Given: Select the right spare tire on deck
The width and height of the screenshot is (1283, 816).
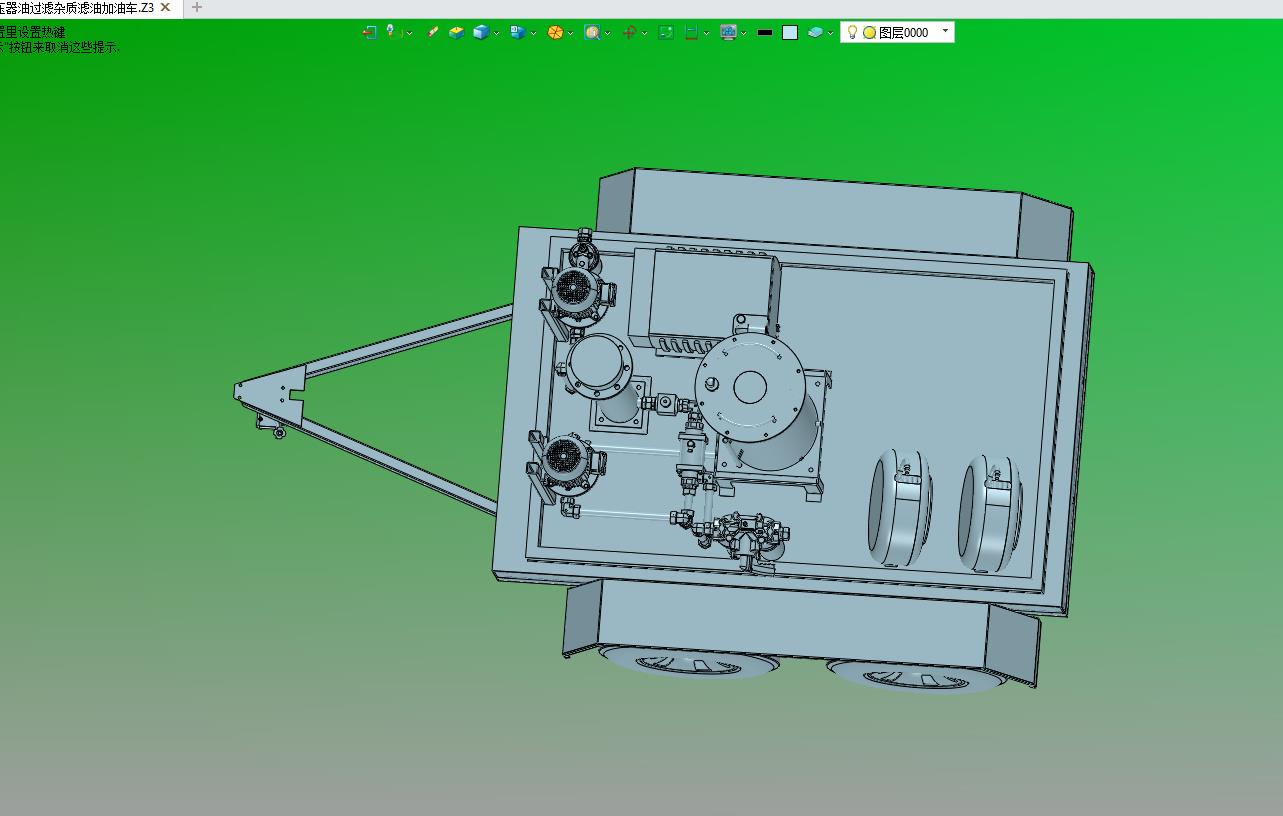Looking at the screenshot, I should [990, 513].
